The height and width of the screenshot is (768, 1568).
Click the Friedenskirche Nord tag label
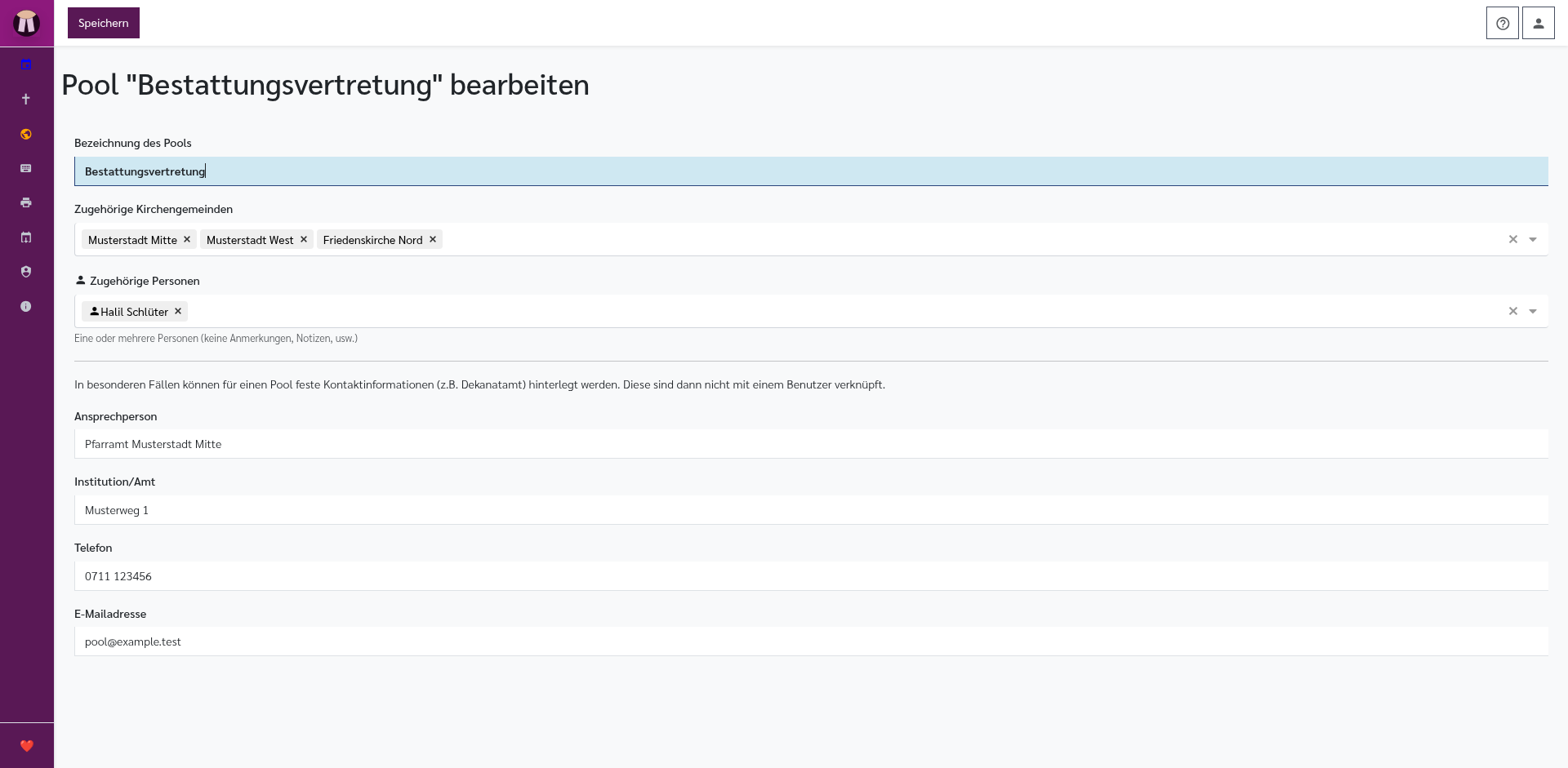coord(372,240)
